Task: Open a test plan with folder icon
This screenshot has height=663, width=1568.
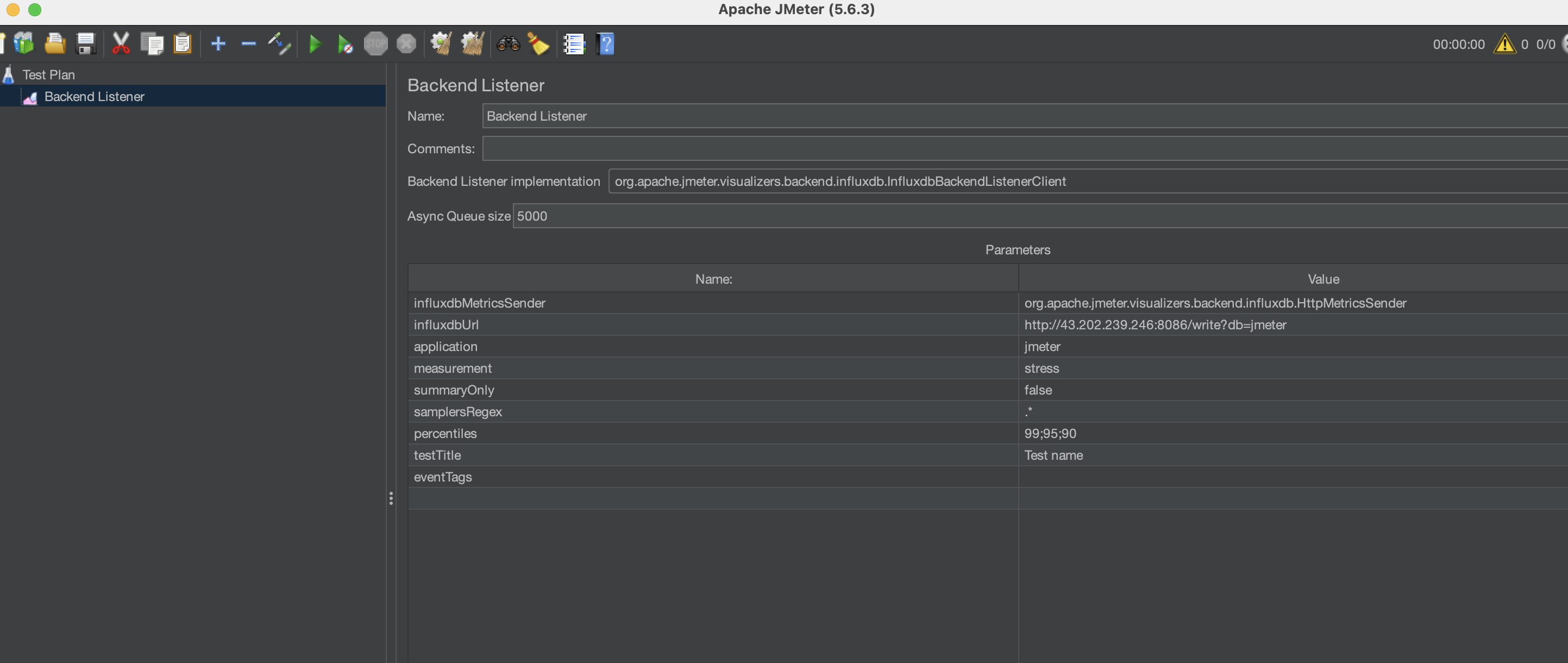Action: (x=55, y=44)
